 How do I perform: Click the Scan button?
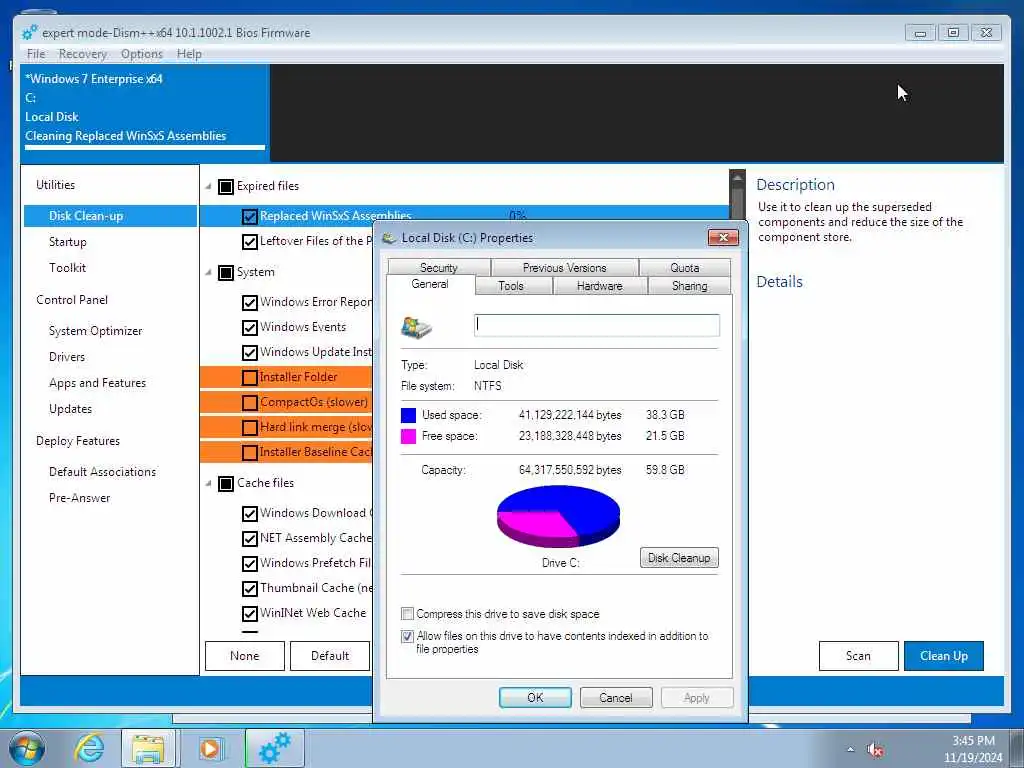point(858,656)
